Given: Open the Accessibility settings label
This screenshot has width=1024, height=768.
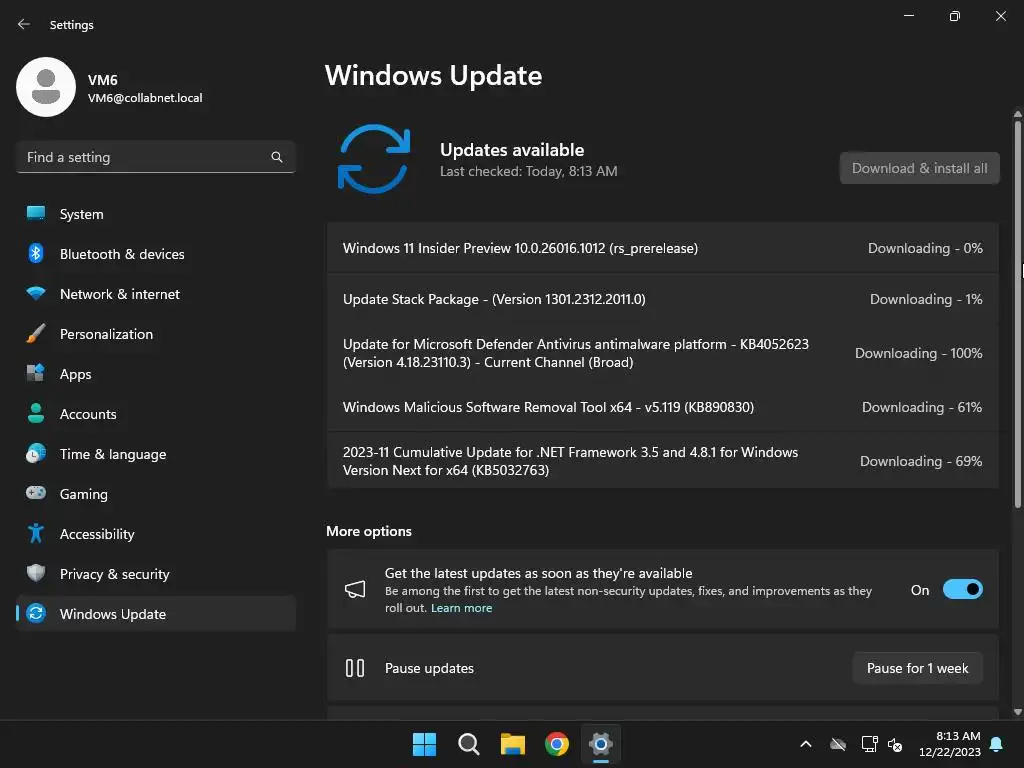Looking at the screenshot, I should click(x=97, y=534).
